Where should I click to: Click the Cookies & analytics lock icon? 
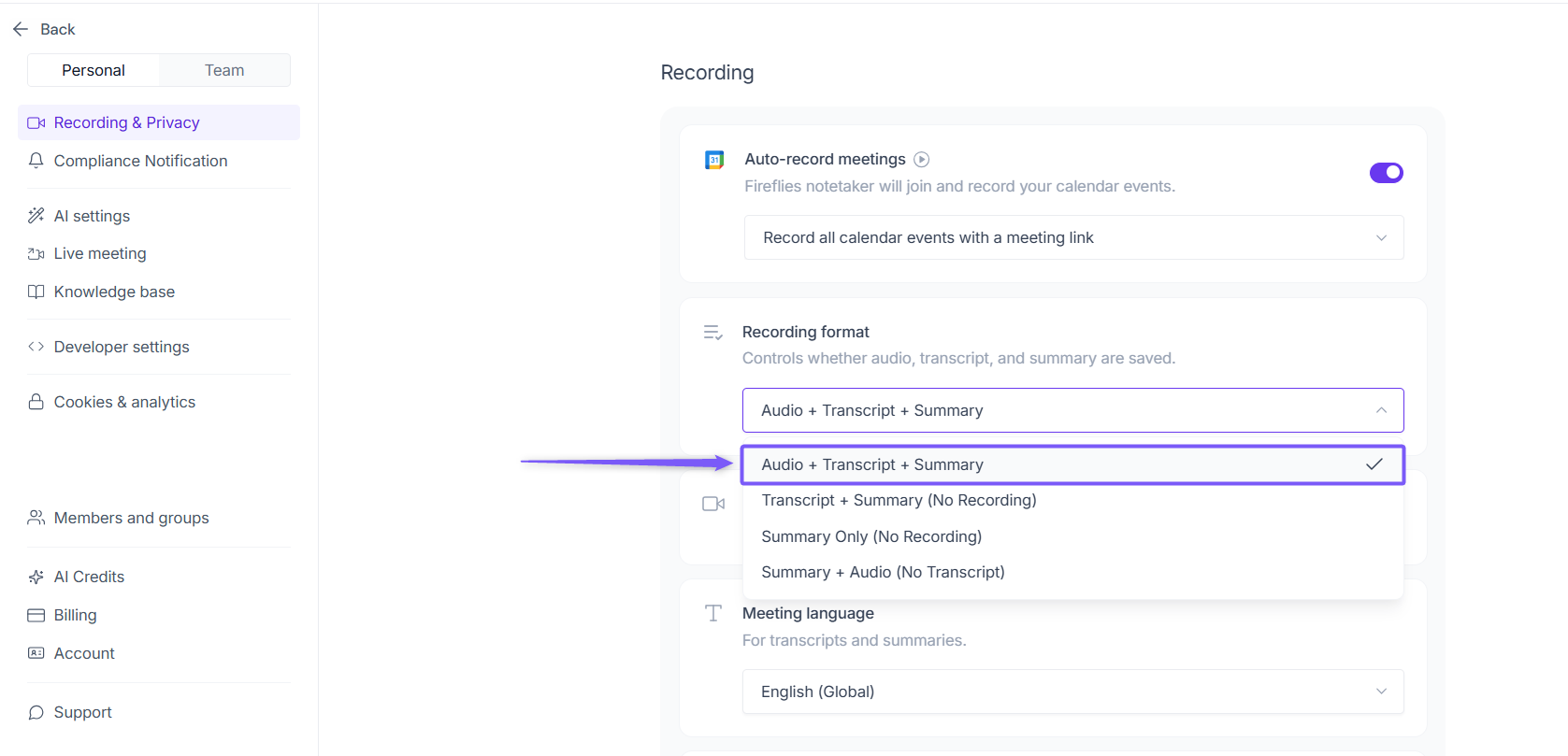tap(36, 402)
